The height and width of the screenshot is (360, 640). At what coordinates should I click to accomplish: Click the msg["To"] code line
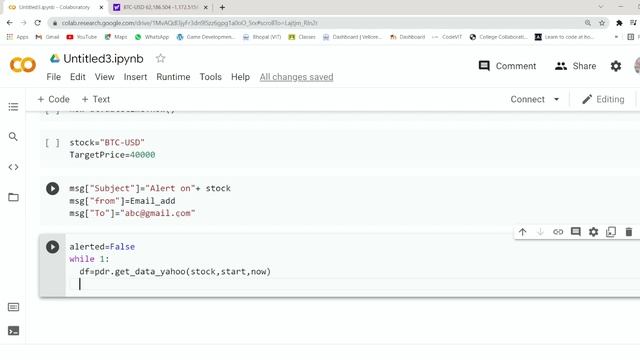coord(132,213)
